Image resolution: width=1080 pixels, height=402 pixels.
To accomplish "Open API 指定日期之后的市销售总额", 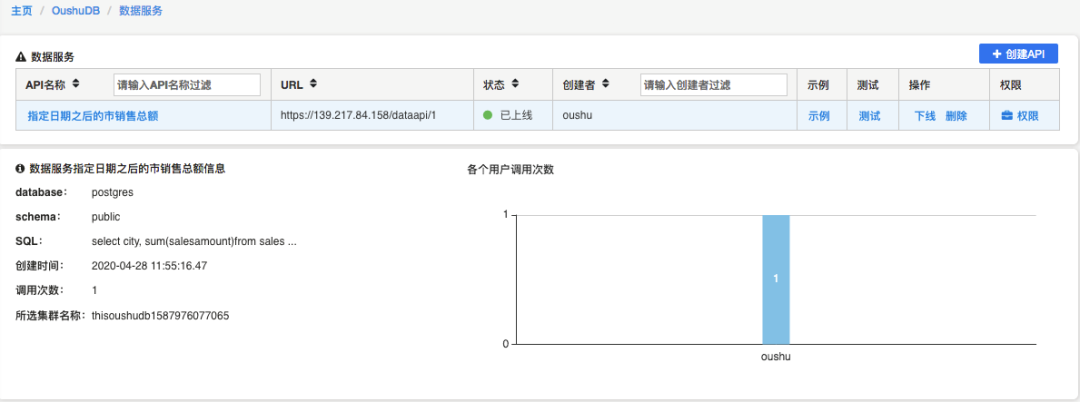I will pos(92,116).
